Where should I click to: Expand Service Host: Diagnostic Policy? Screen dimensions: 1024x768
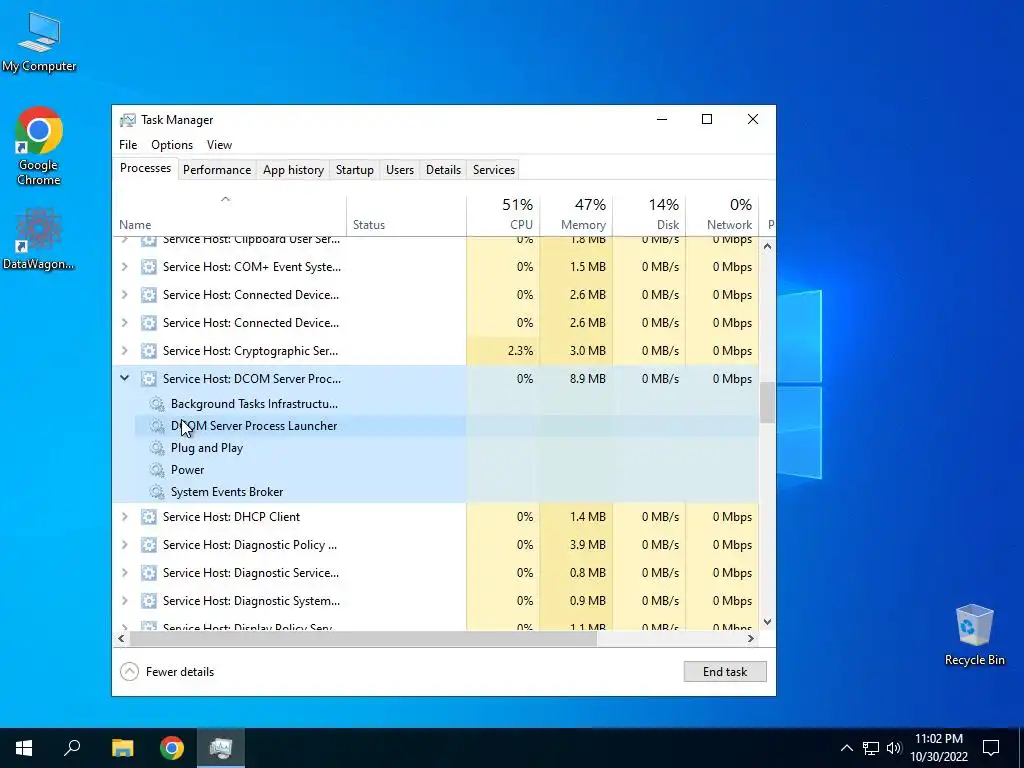coord(125,545)
